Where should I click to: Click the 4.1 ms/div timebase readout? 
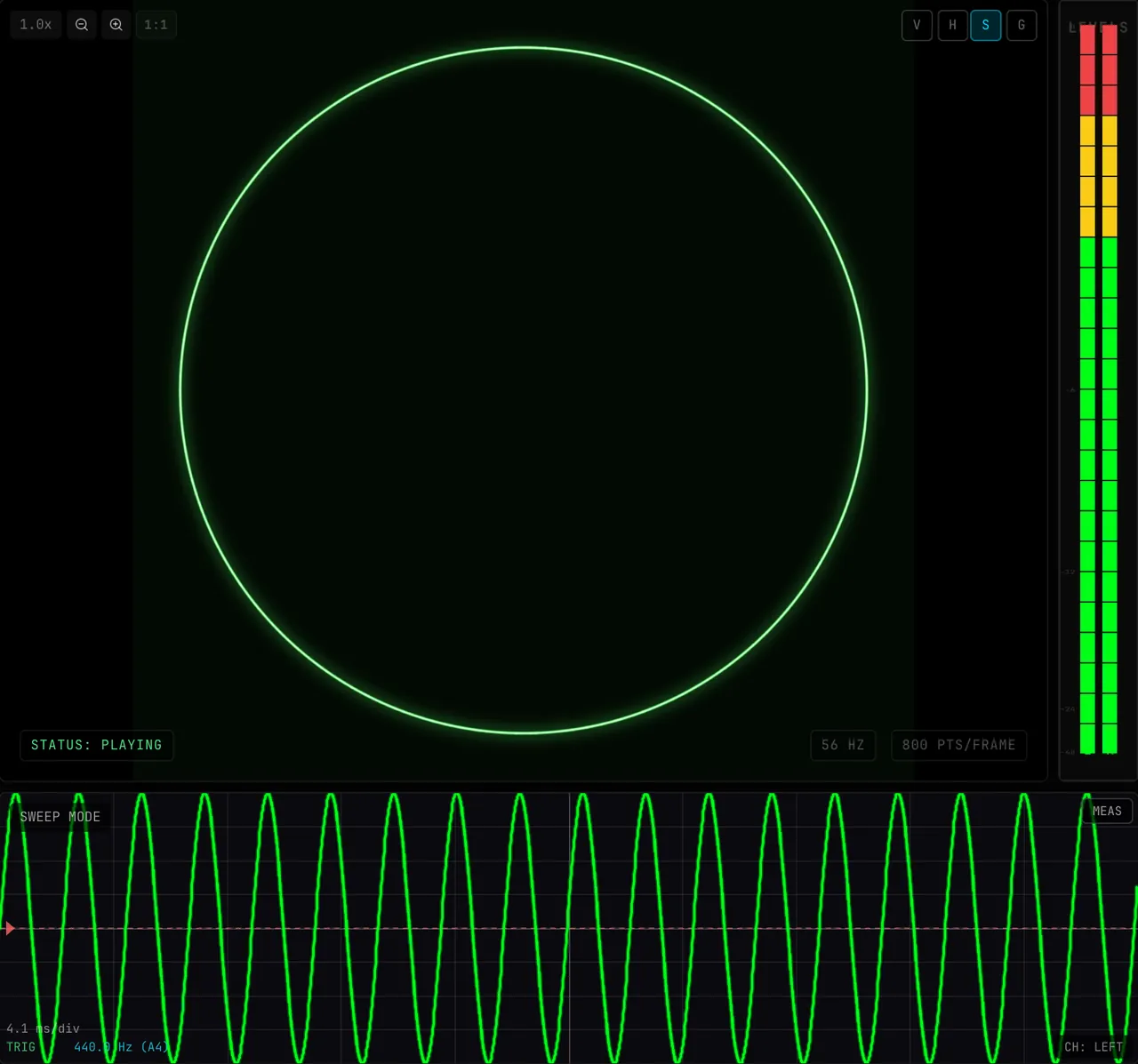[43, 1028]
